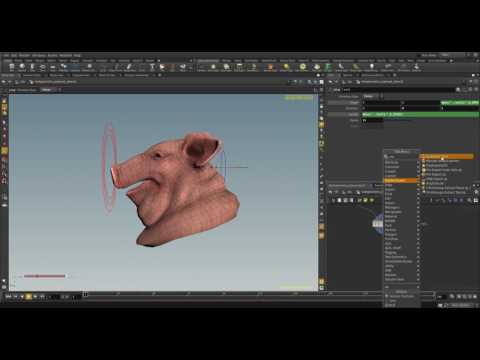Open the Take List pane tab

pyautogui.click(x=347, y=76)
